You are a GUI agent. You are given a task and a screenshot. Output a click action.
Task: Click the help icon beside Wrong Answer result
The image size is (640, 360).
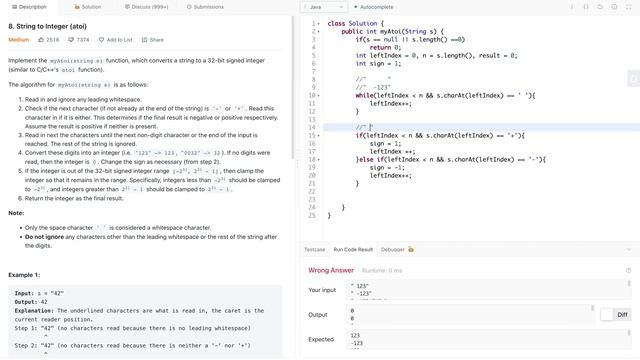(x=629, y=270)
